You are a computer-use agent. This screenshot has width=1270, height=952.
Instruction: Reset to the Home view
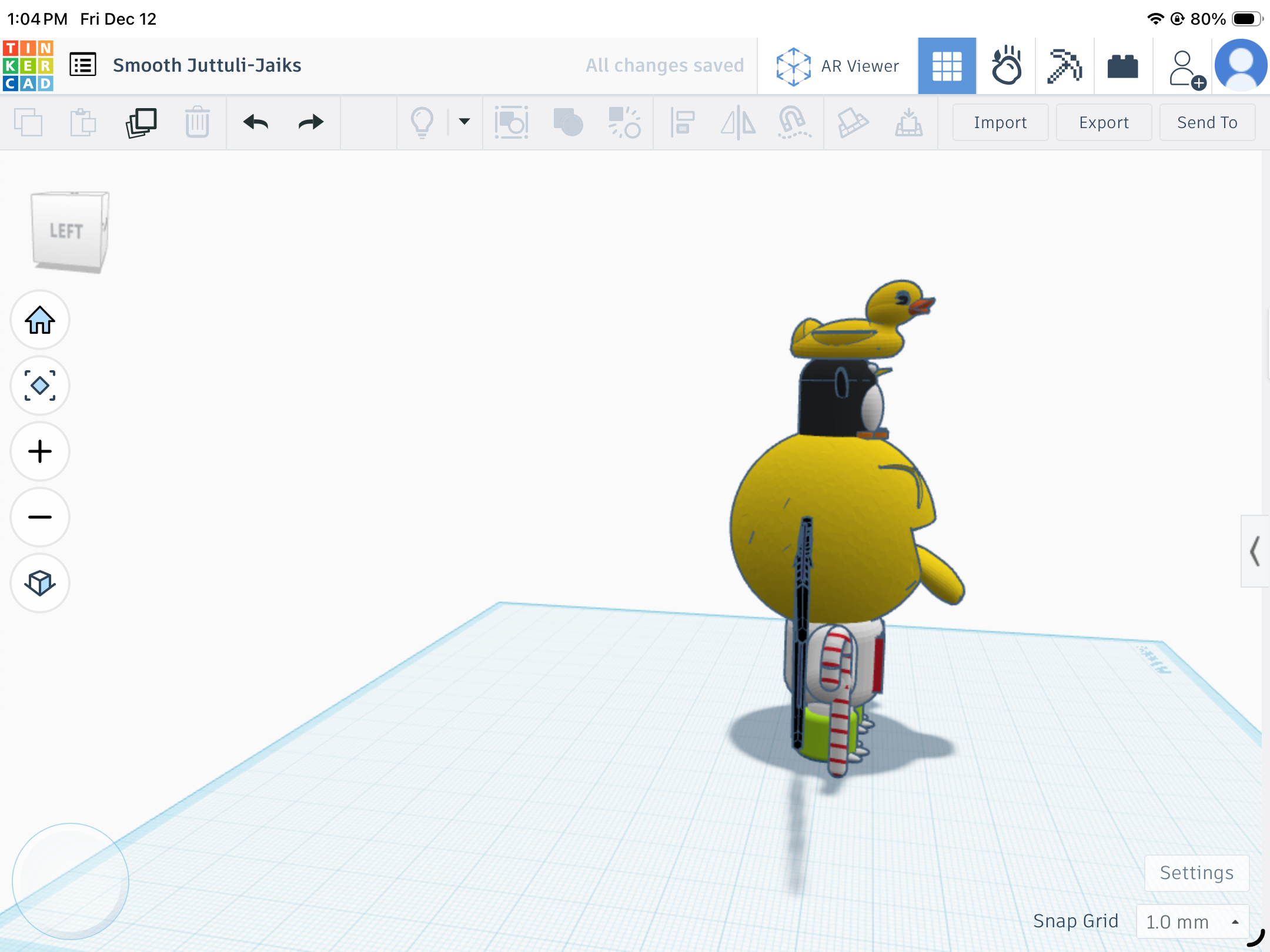click(40, 320)
